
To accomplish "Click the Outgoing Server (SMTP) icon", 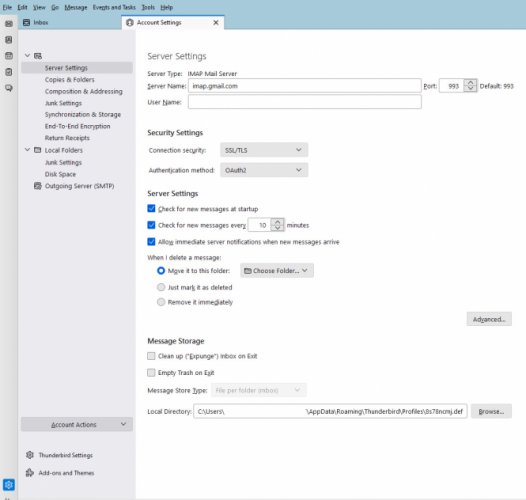I will tap(38, 186).
